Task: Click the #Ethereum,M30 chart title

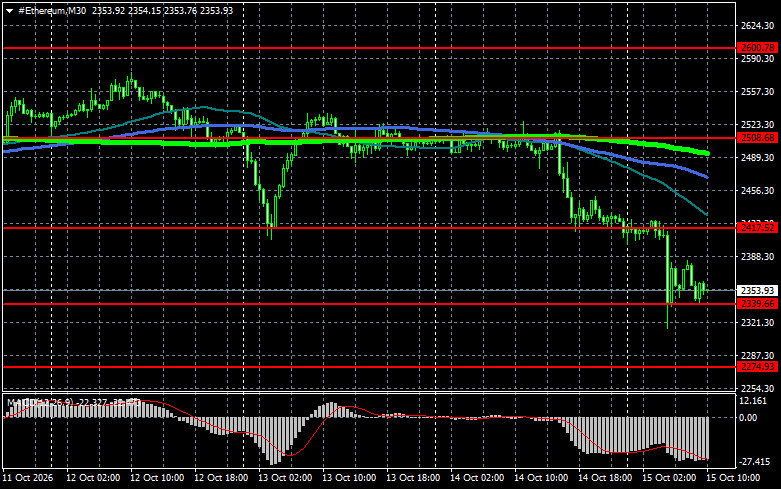Action: tap(52, 10)
